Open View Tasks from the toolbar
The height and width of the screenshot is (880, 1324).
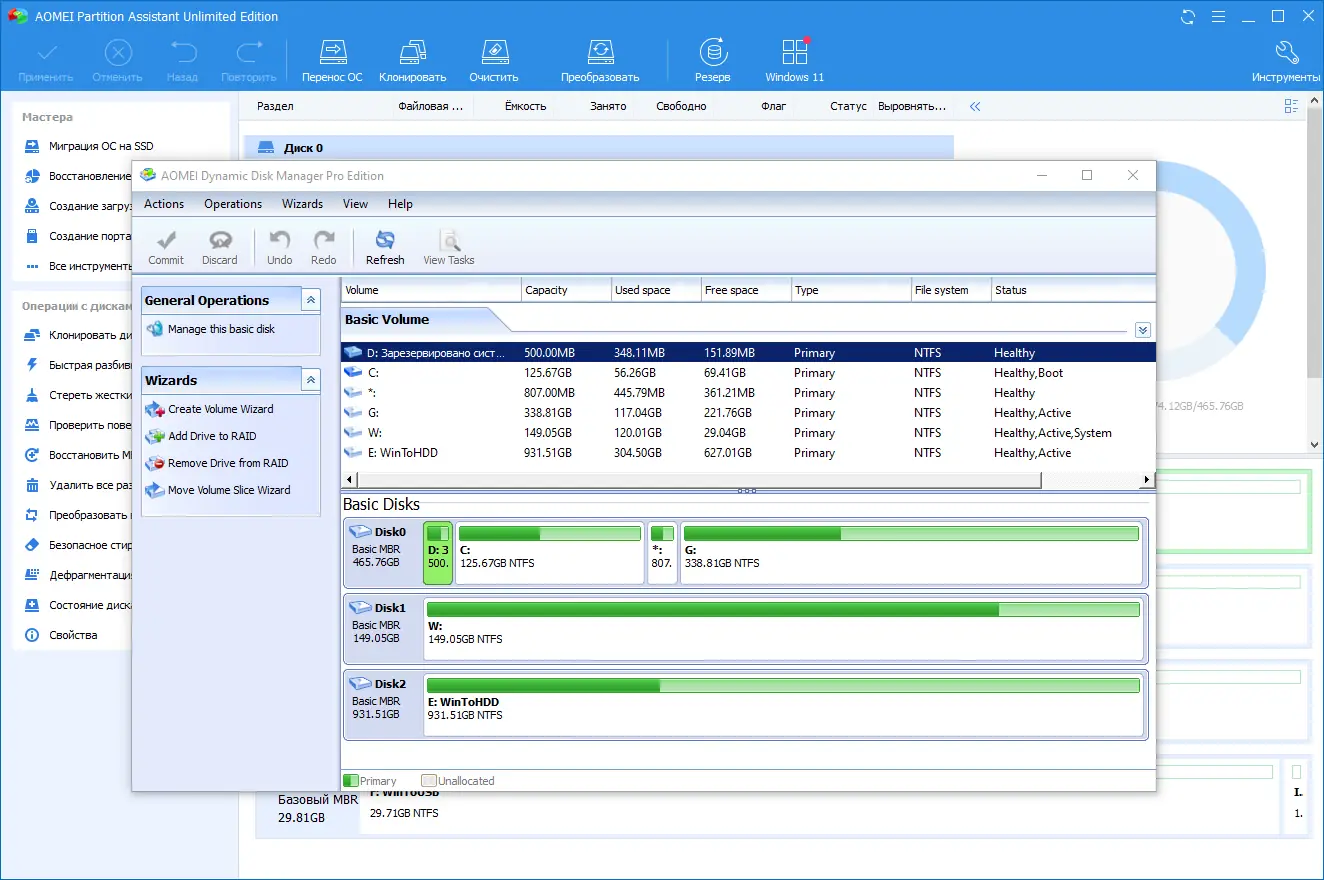point(449,241)
